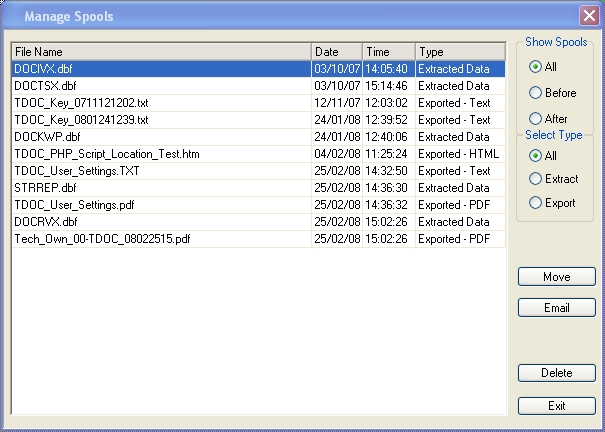
Task: Click the Email button
Action: click(557, 307)
